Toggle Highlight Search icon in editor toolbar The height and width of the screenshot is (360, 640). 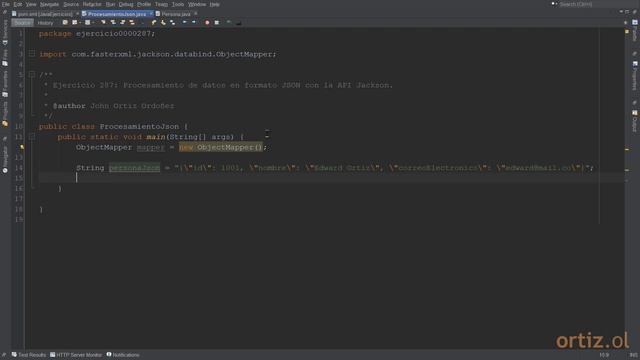tap(132, 22)
